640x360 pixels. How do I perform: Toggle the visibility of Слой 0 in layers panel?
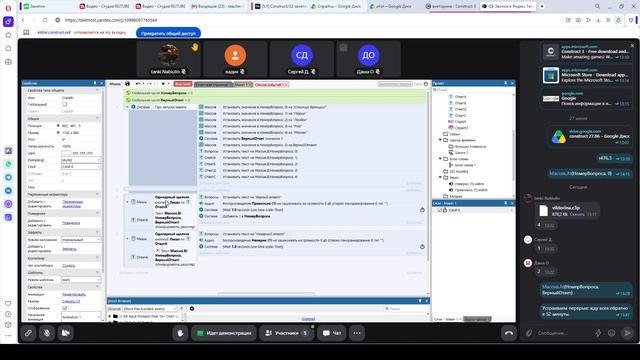440,210
